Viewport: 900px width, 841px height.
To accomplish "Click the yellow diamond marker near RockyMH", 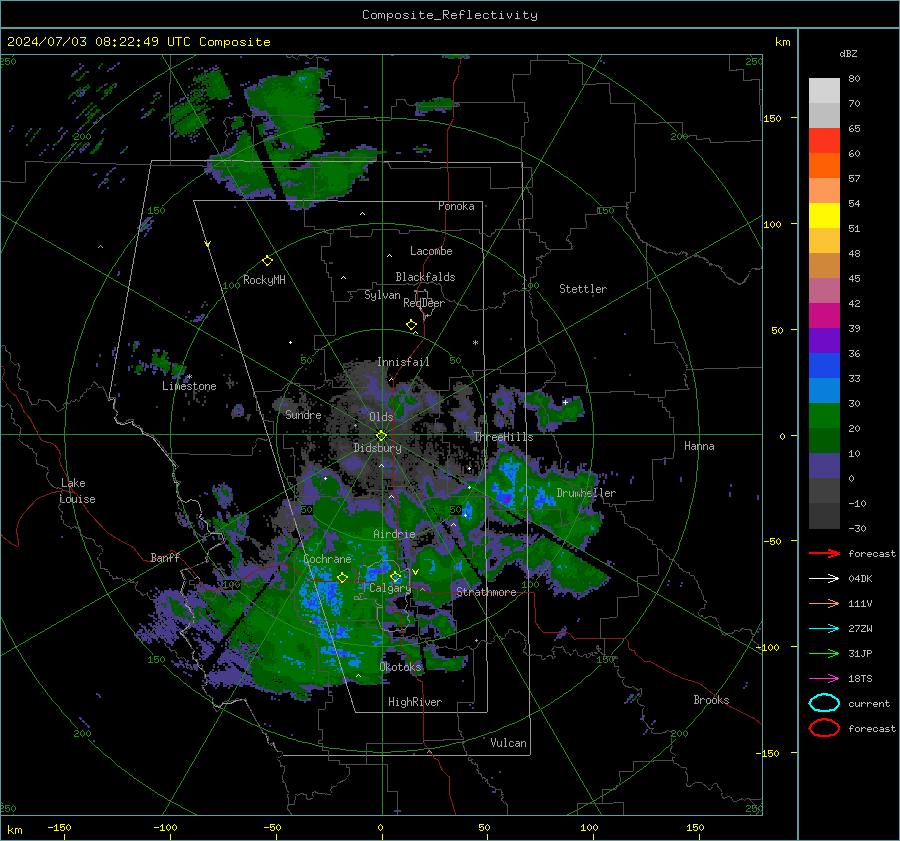I will (x=267, y=261).
